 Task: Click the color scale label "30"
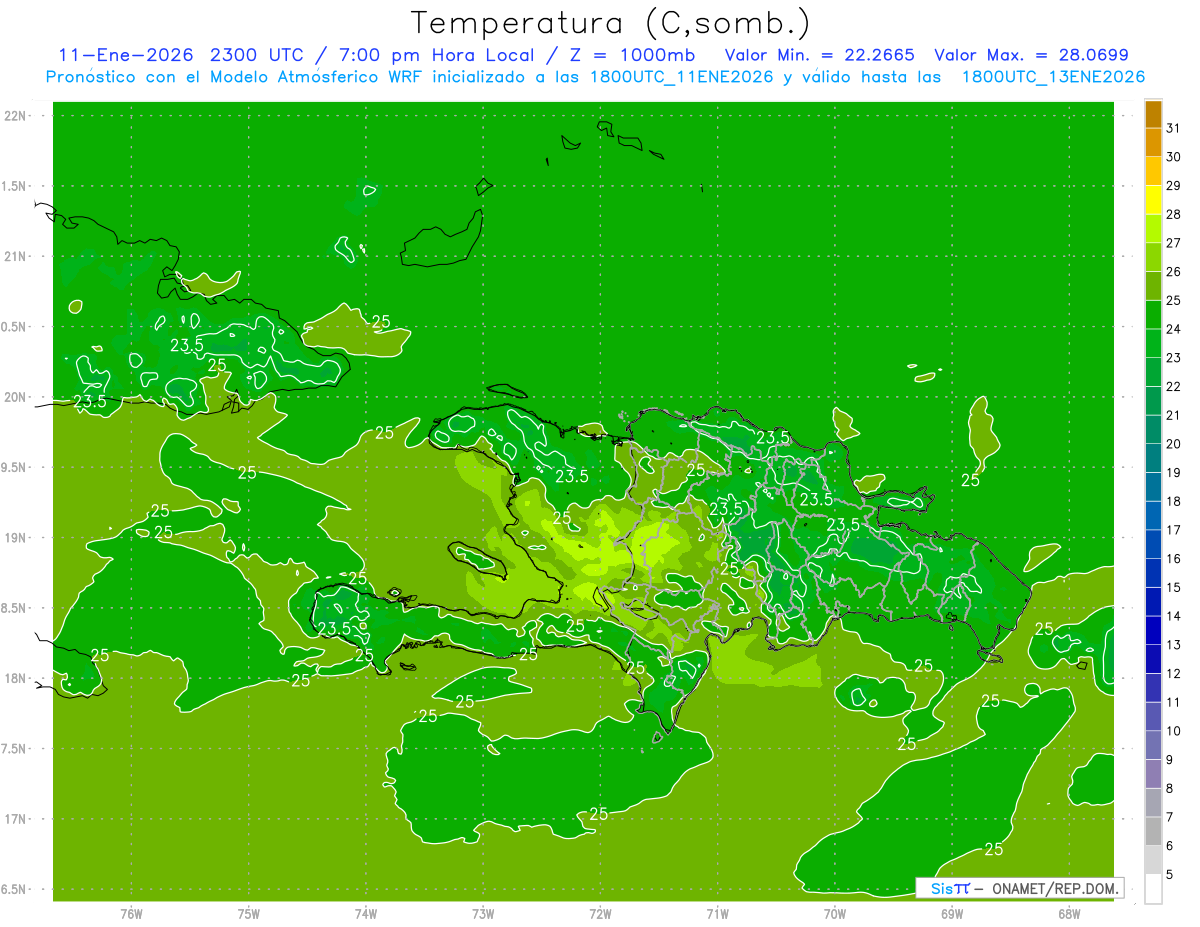click(x=1173, y=157)
